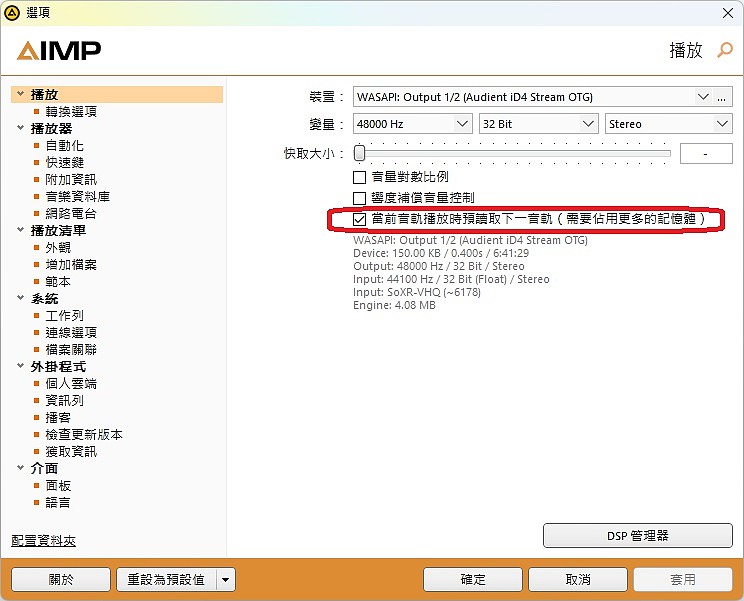Collapse the 系統 tree section
The image size is (744, 601).
pos(20,298)
